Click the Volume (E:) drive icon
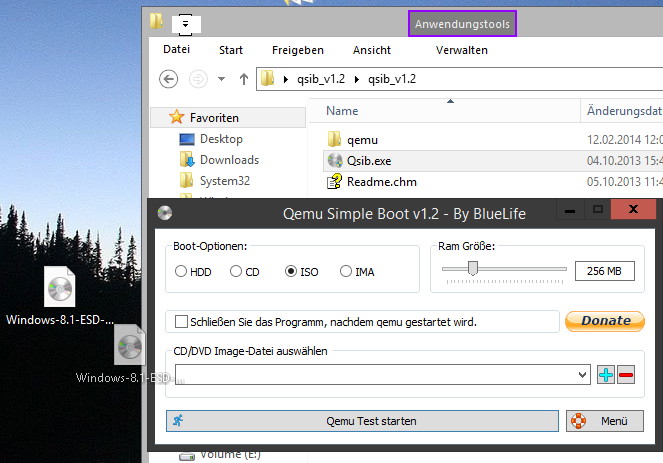Image resolution: width=663 pixels, height=463 pixels. 186,457
